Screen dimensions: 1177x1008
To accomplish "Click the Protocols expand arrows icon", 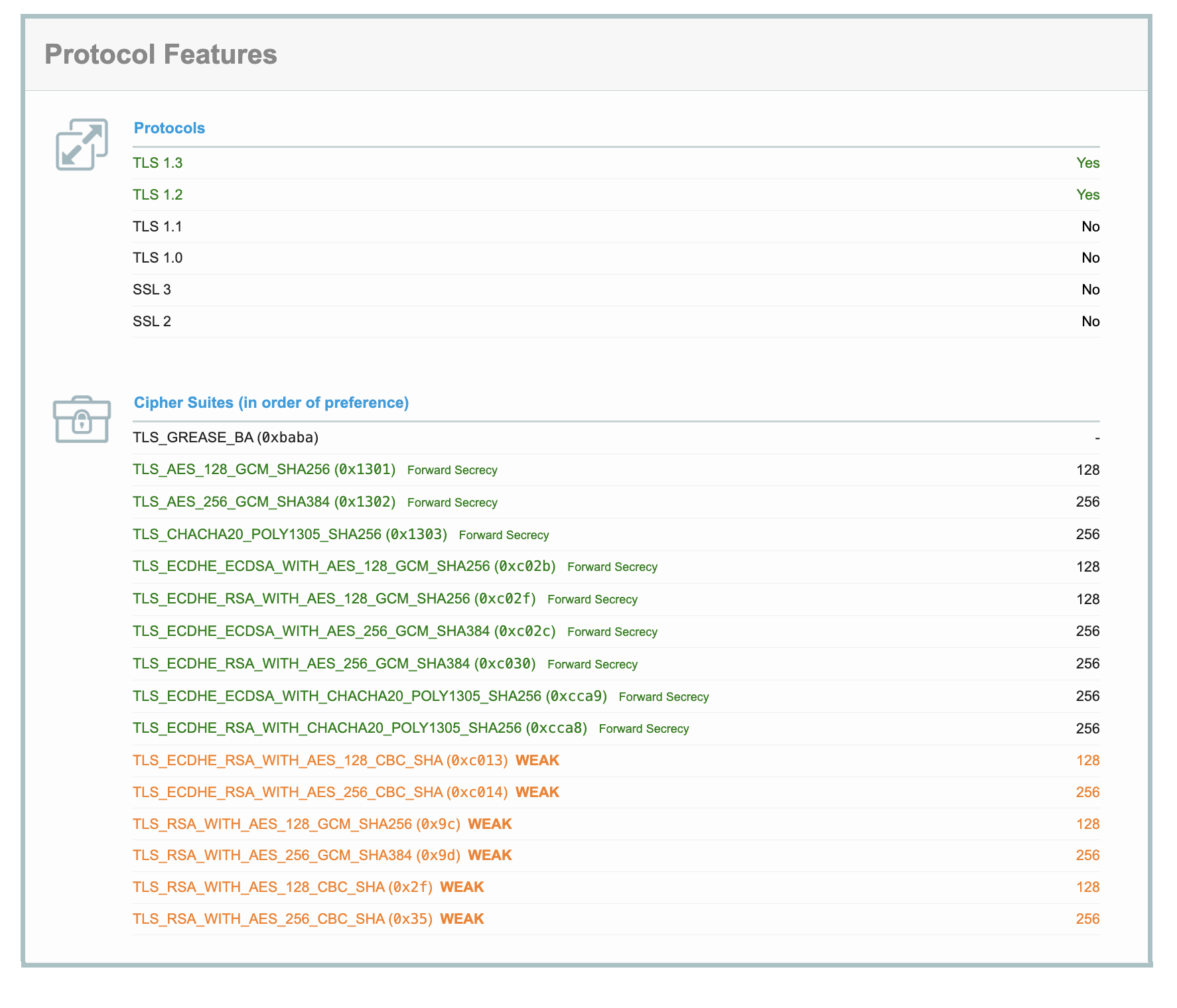I will (82, 145).
